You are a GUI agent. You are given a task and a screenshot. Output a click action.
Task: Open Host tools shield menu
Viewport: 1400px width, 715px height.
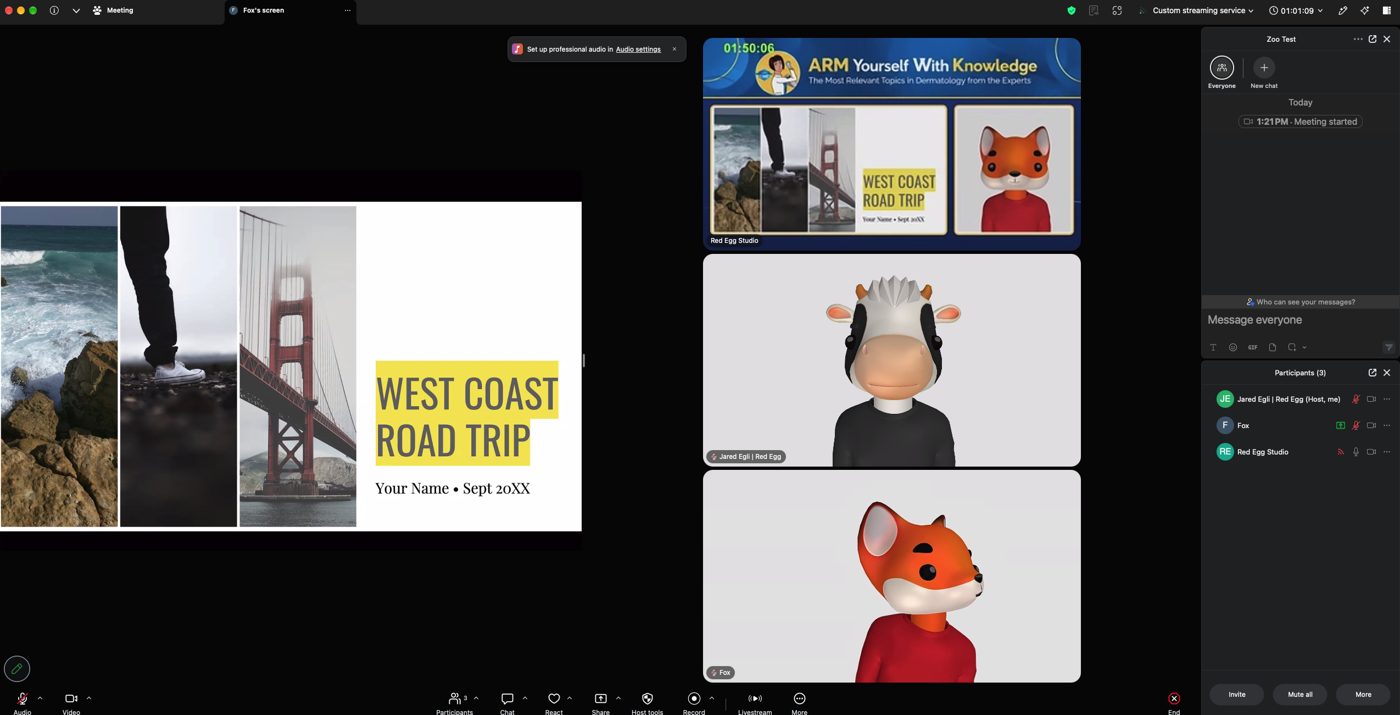(x=647, y=702)
